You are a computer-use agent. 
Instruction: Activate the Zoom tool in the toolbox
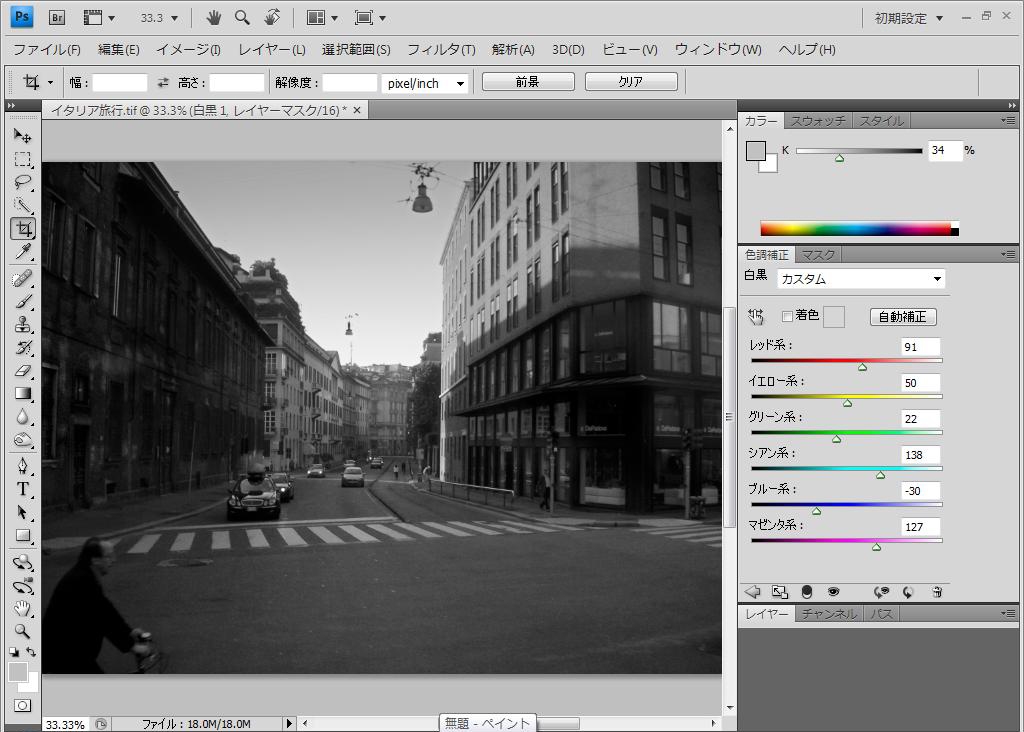[22, 631]
